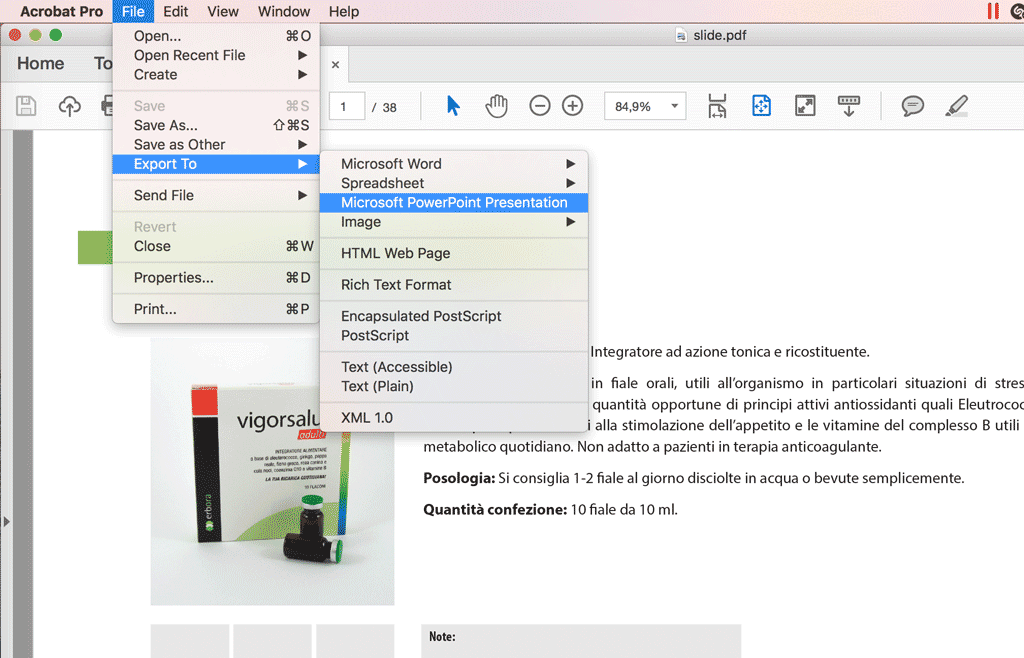This screenshot has width=1024, height=658.
Task: Open the 84,9% zoom level dropdown
Action: [675, 106]
